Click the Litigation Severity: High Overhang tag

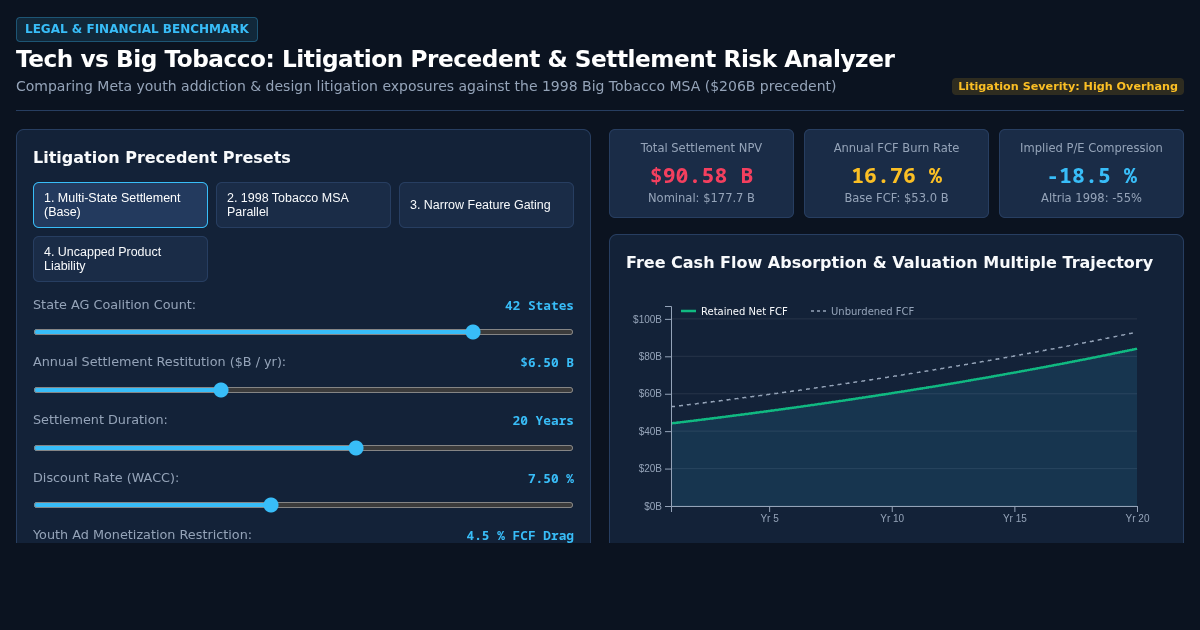(1068, 87)
